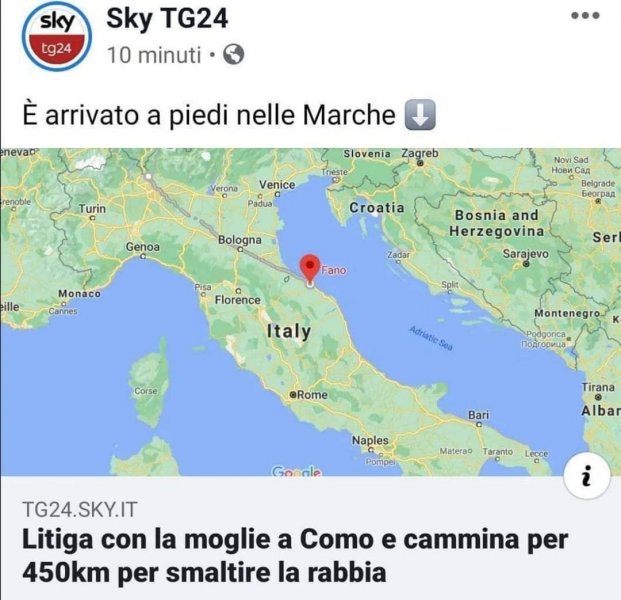Image resolution: width=621 pixels, height=600 pixels.
Task: Click the Google logo on the map
Action: (296, 471)
